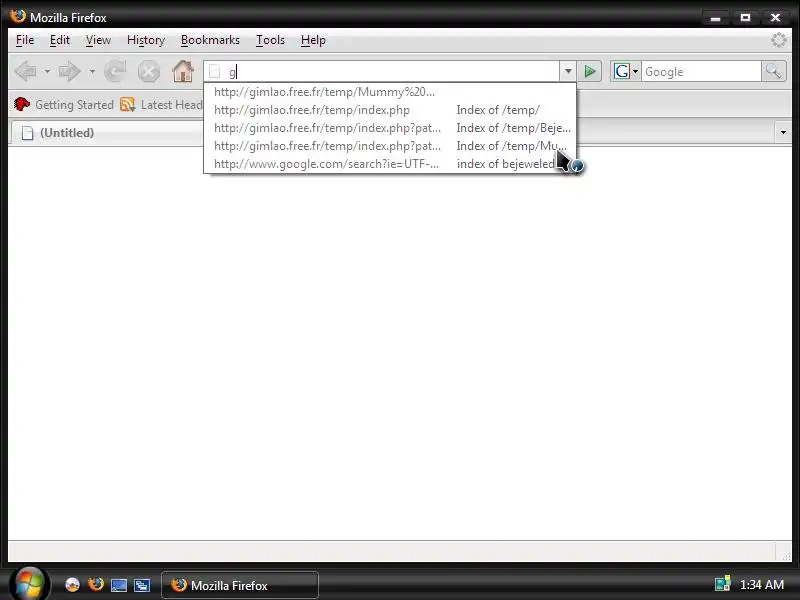Click the Back arrow button
Image resolution: width=800 pixels, height=600 pixels.
[x=26, y=71]
